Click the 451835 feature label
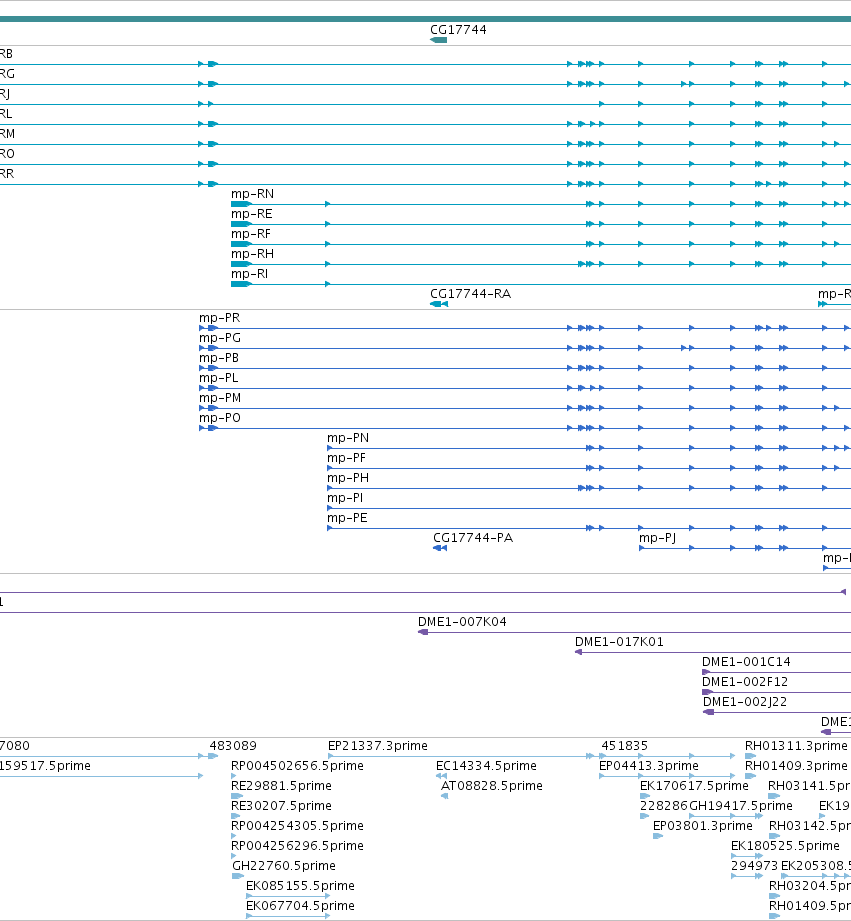The image size is (851, 921). [x=624, y=745]
